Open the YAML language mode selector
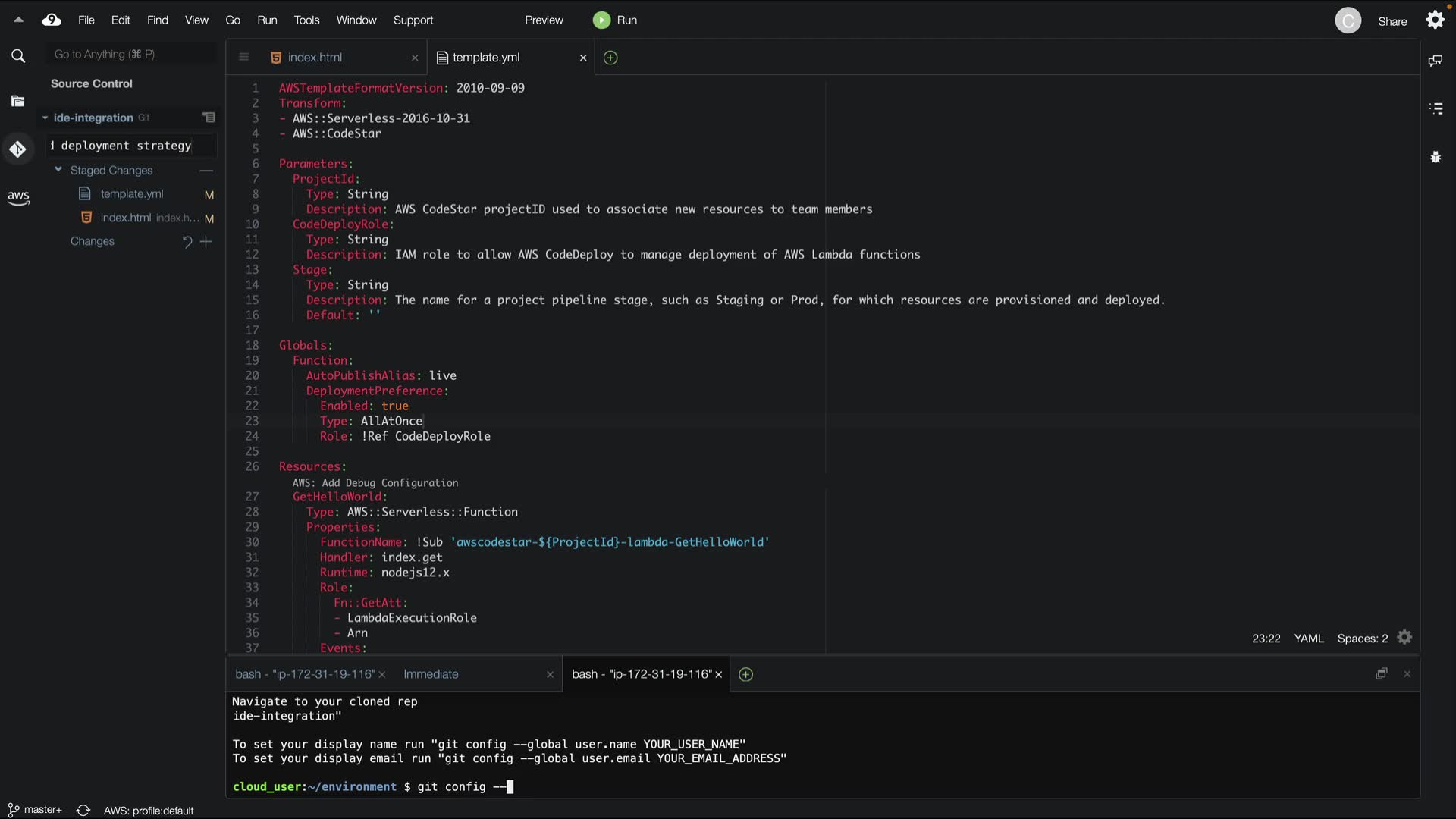This screenshot has height=819, width=1456. tap(1308, 639)
